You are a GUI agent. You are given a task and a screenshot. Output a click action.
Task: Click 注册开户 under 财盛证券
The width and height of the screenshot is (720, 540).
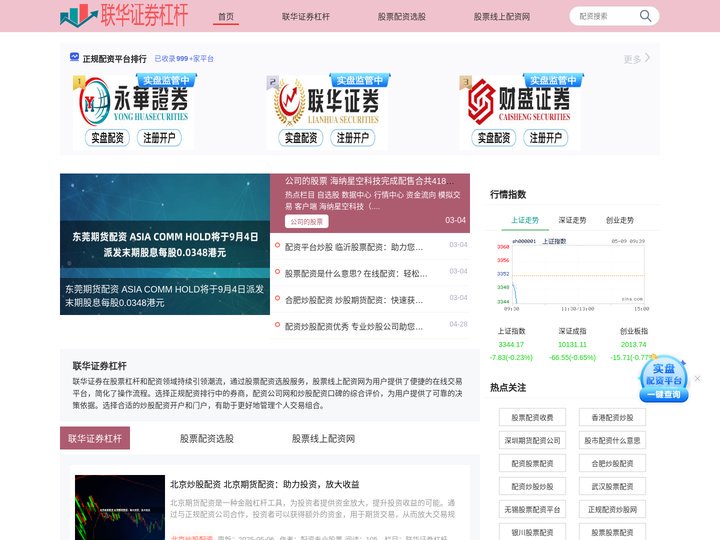tap(546, 138)
